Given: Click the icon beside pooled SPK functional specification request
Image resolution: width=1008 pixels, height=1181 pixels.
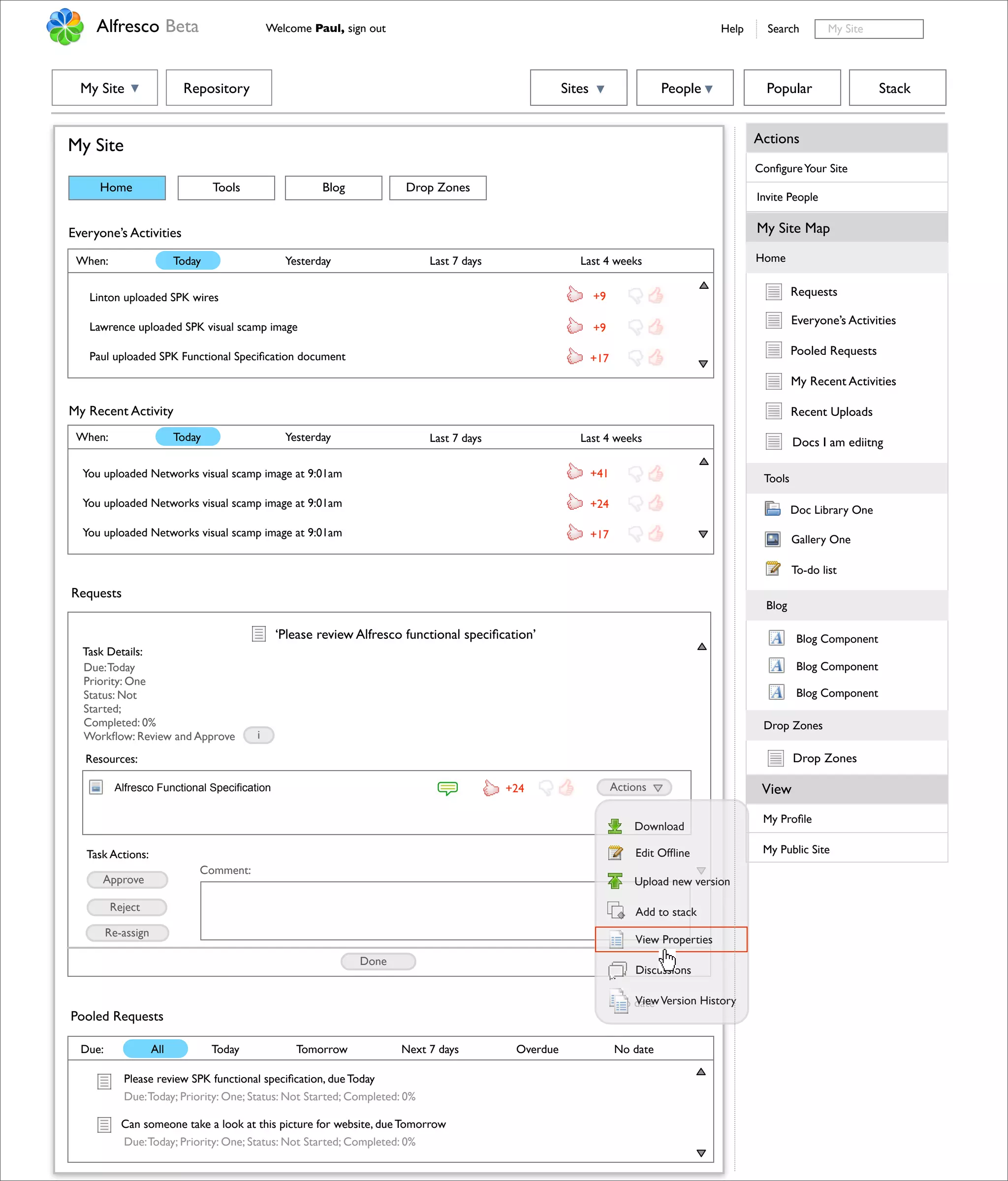Looking at the screenshot, I should coord(104,1081).
